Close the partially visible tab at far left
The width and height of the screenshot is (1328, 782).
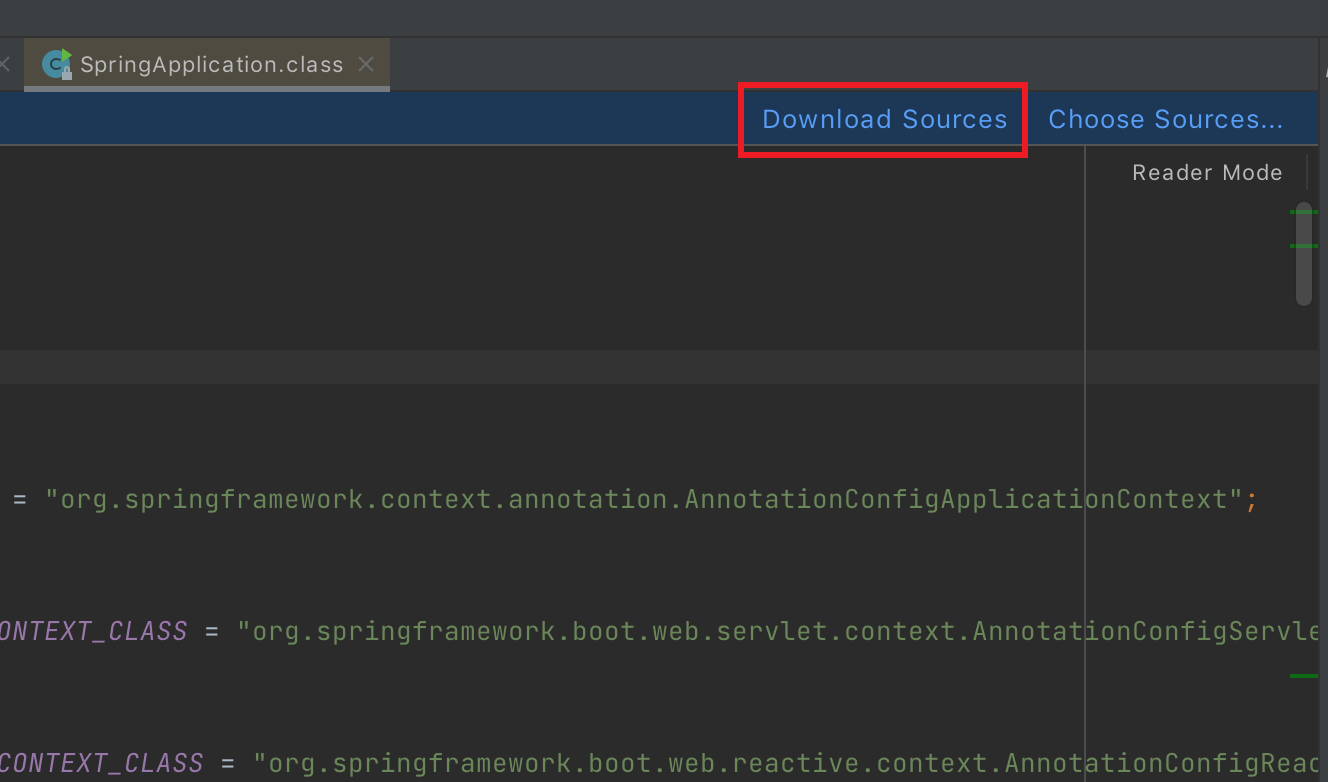pyautogui.click(x=5, y=64)
